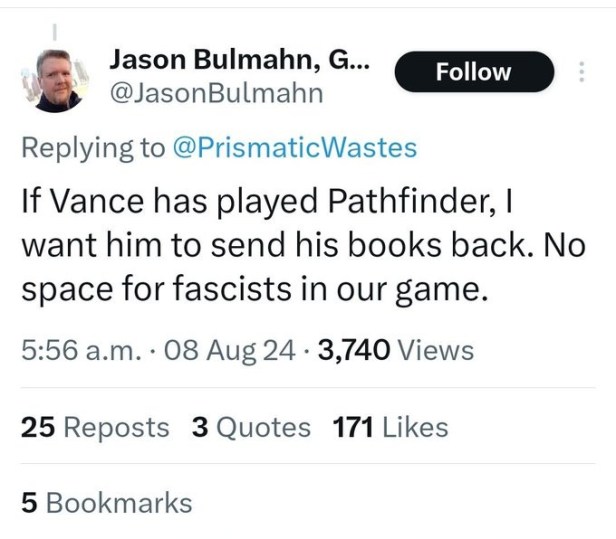Open the Jason Bulmahn display name
616x539 pixels.
pyautogui.click(x=238, y=61)
